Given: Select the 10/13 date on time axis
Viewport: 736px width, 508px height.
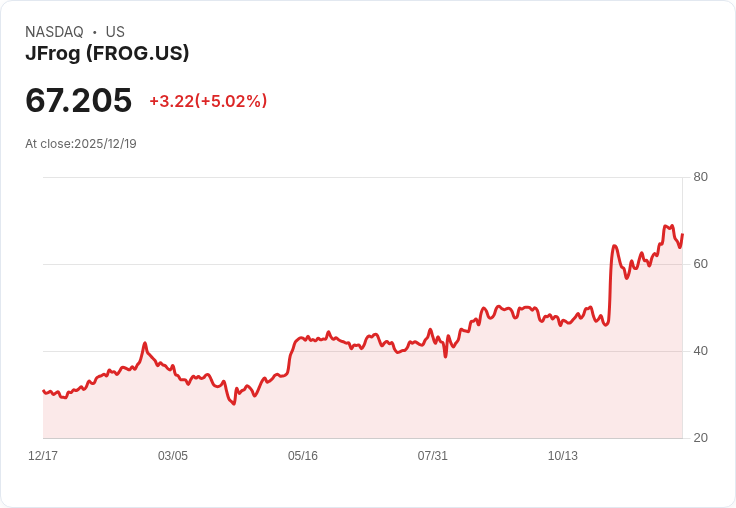Looking at the screenshot, I should (x=563, y=456).
